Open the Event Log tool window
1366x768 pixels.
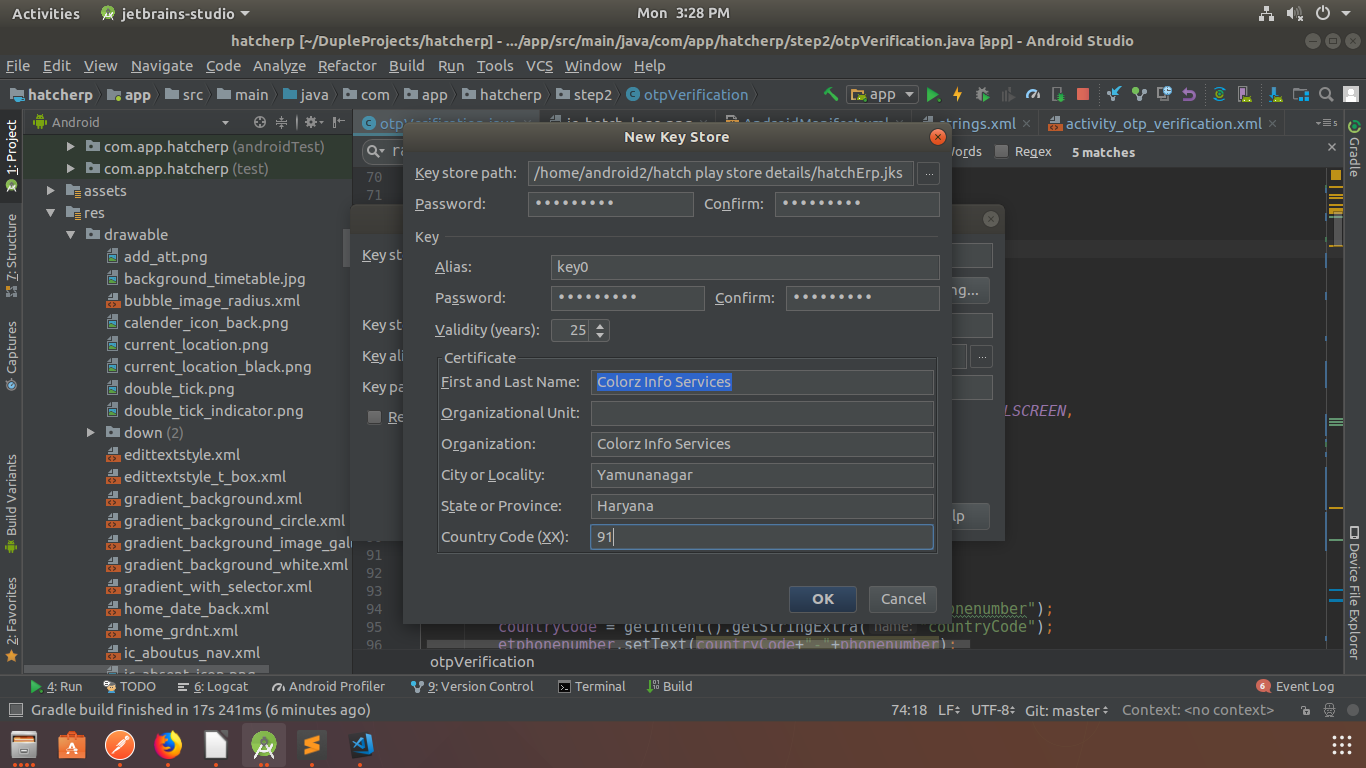pyautogui.click(x=1295, y=687)
